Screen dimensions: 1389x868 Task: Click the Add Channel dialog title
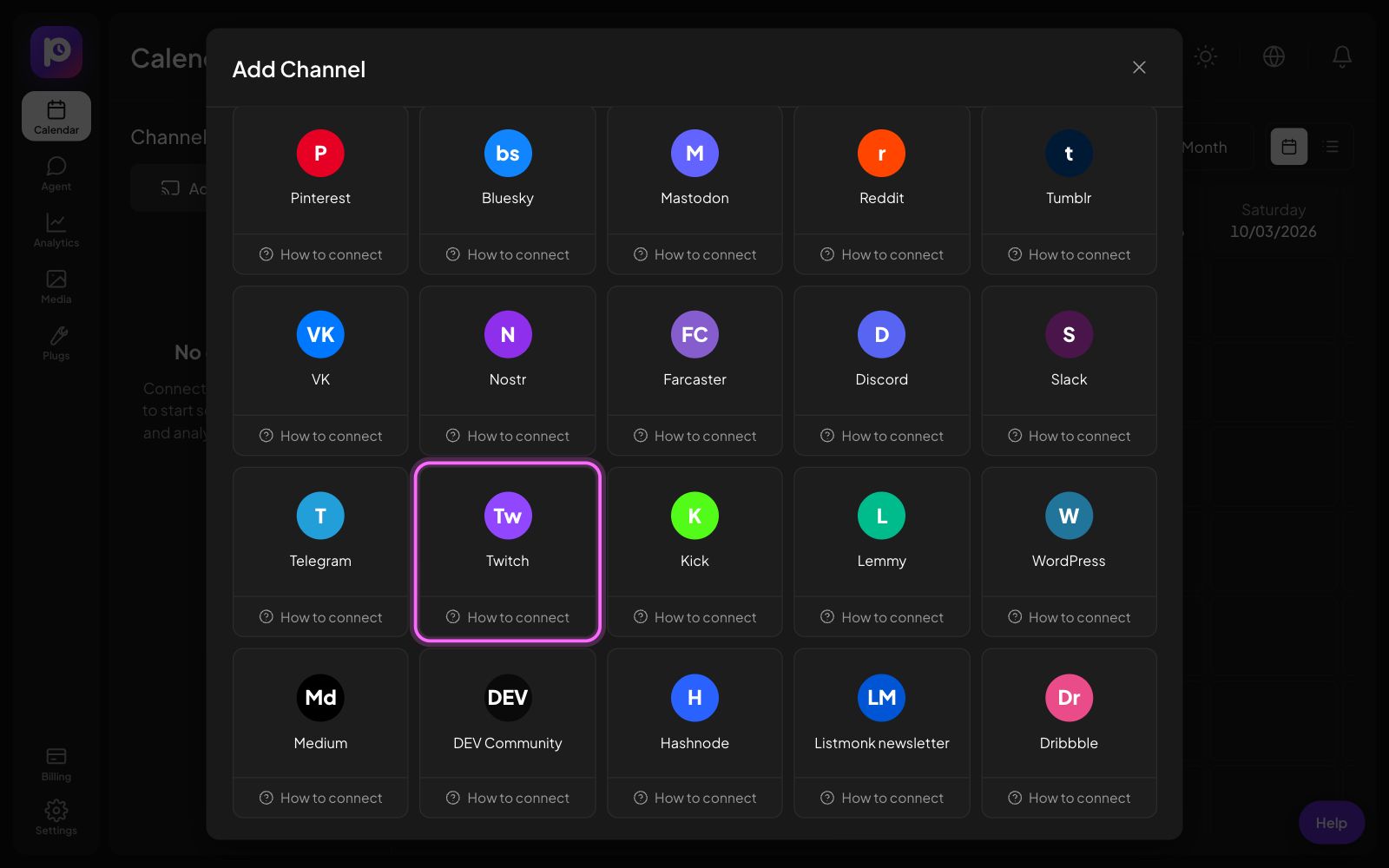tap(299, 69)
